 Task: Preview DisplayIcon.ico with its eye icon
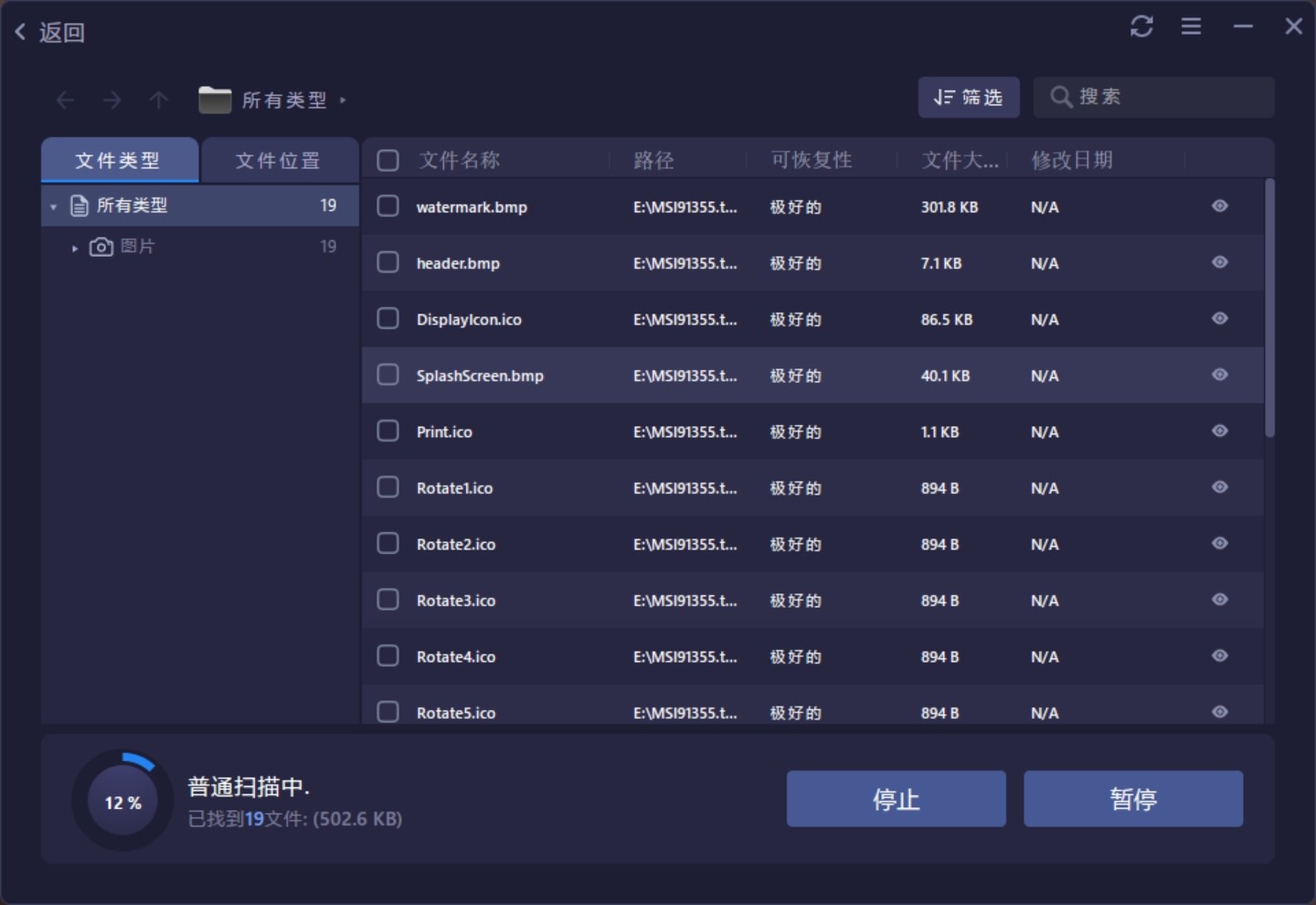(x=1219, y=318)
